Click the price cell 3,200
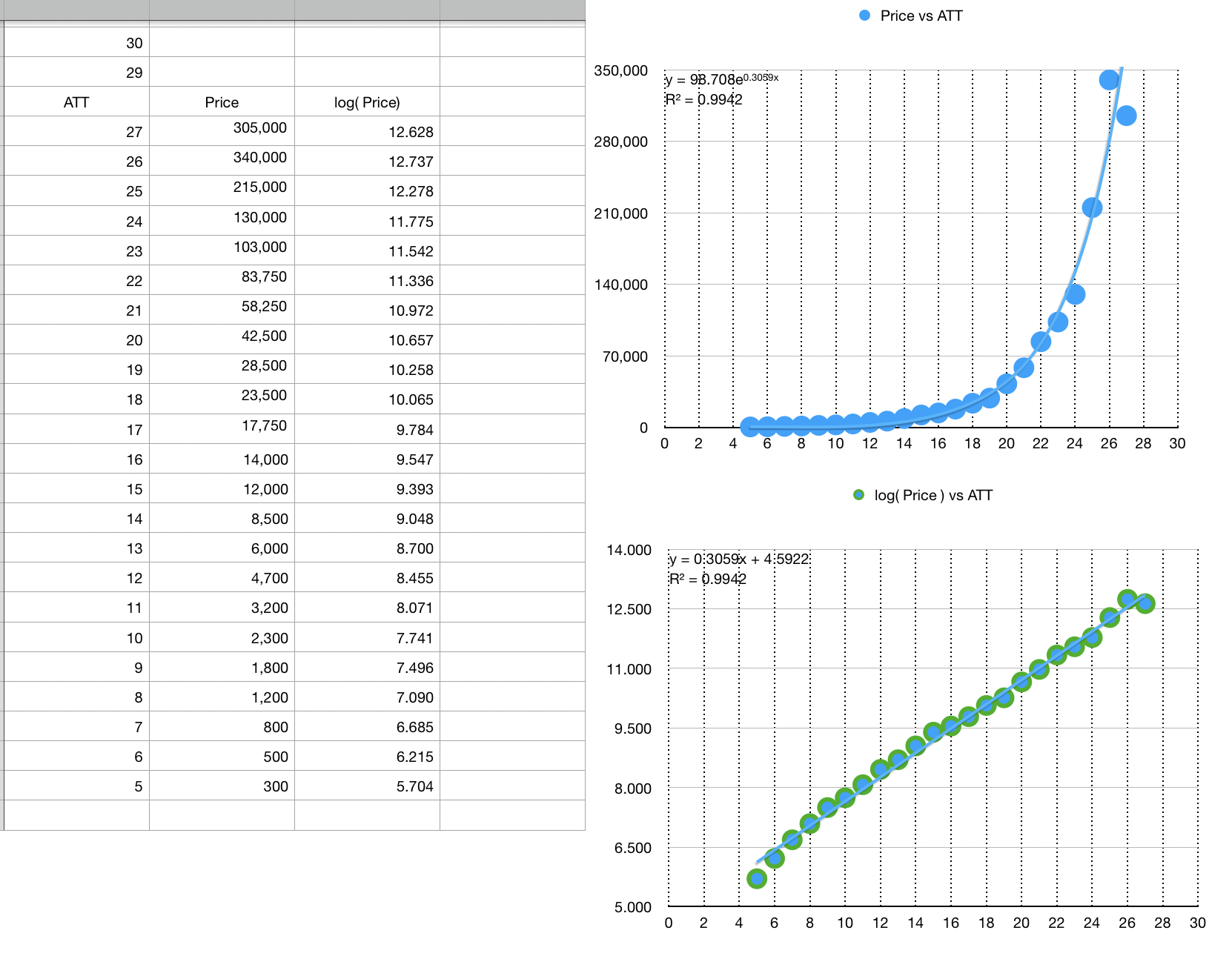The width and height of the screenshot is (1232, 956). (x=222, y=607)
